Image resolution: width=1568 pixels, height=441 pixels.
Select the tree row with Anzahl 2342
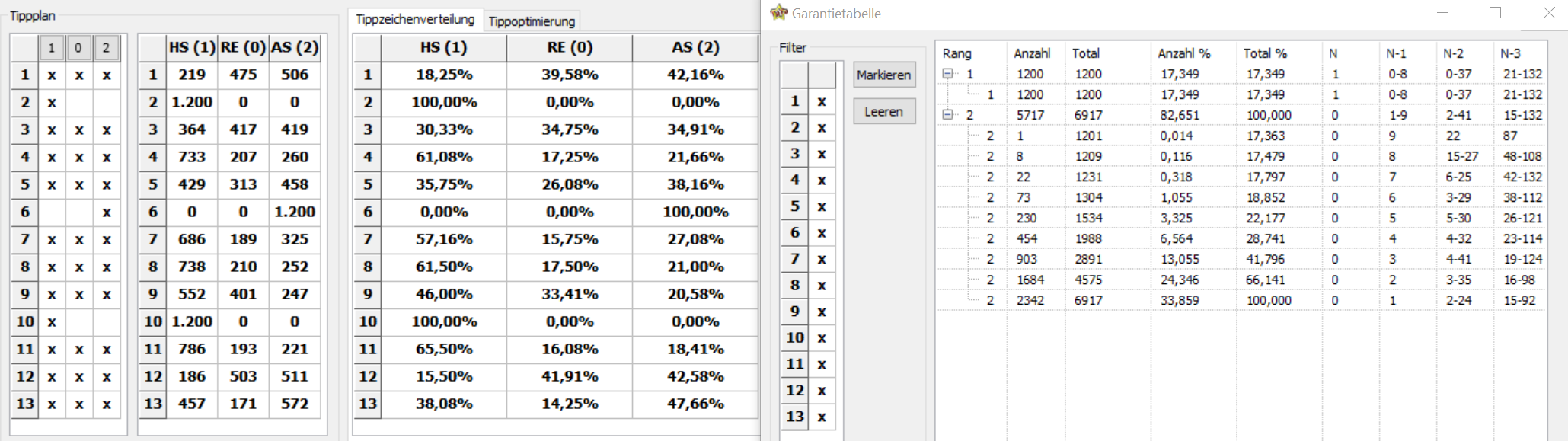coord(1241,300)
